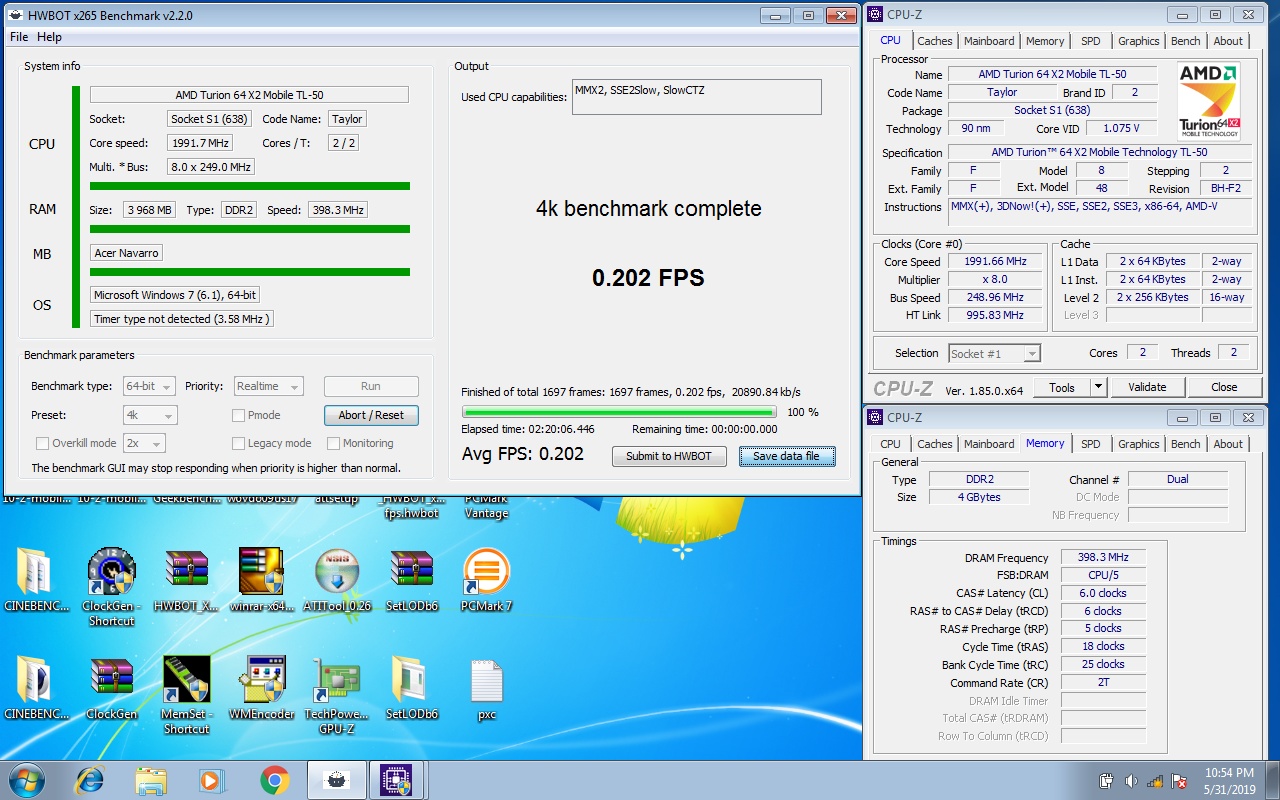
Task: Enable the Overkill mode checkbox
Action: click(x=42, y=443)
